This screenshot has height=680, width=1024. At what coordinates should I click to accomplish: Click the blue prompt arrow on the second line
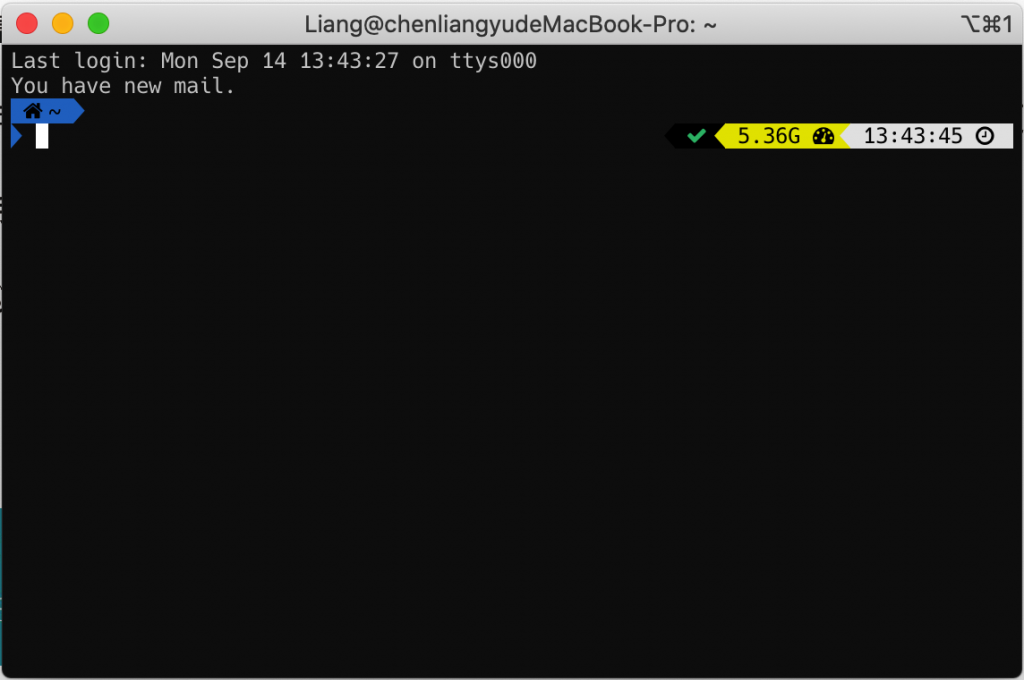[17, 137]
